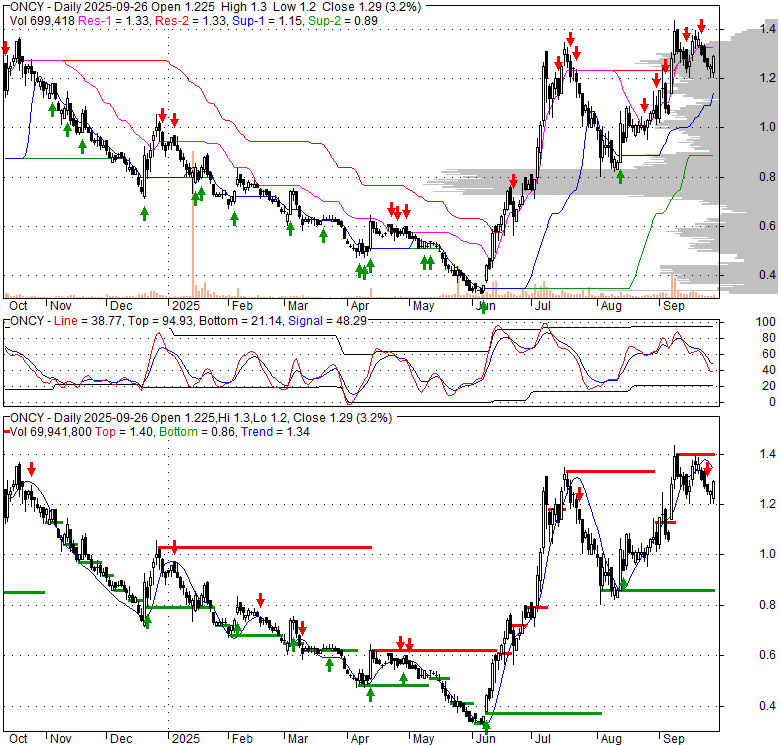Click the '0.4' price label on top chart scale
This screenshot has width=780, height=745.
pyautogui.click(x=768, y=275)
